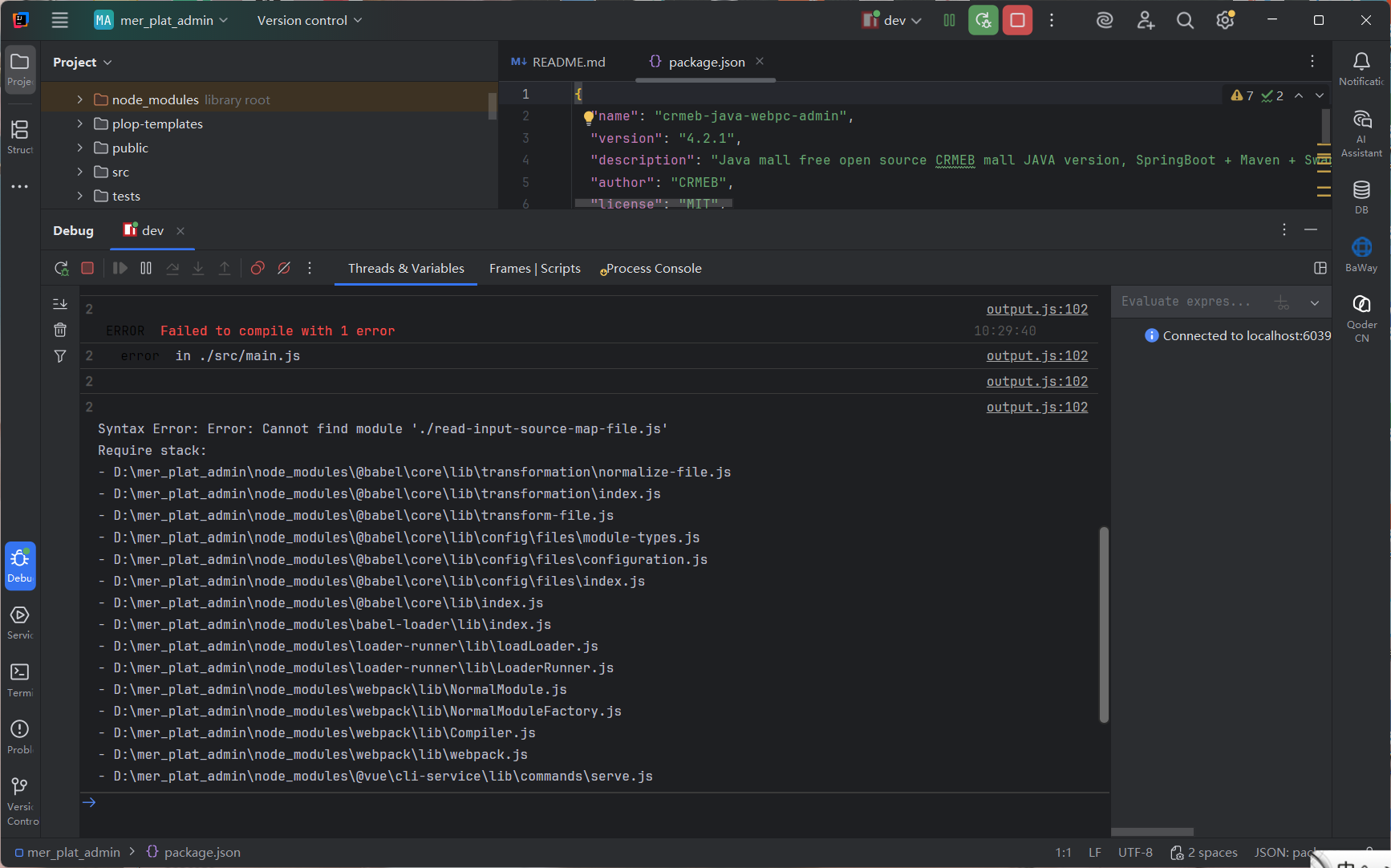Expand the Evaluate expression history dropdown
Screen dimensions: 1391x868
pos(1314,302)
